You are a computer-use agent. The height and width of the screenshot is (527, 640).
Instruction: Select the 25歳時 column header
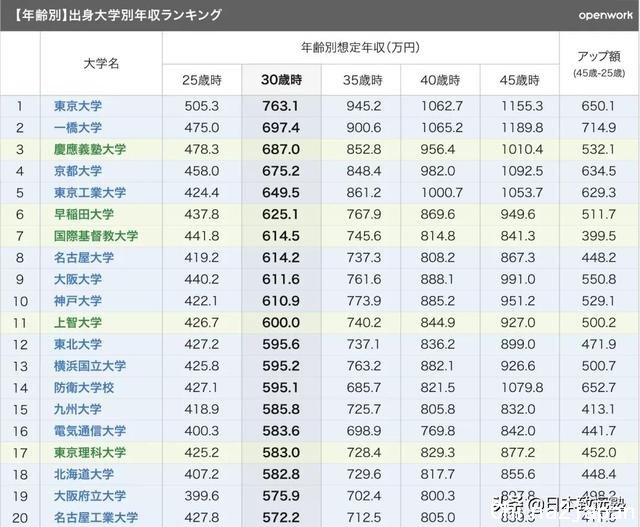tap(202, 80)
